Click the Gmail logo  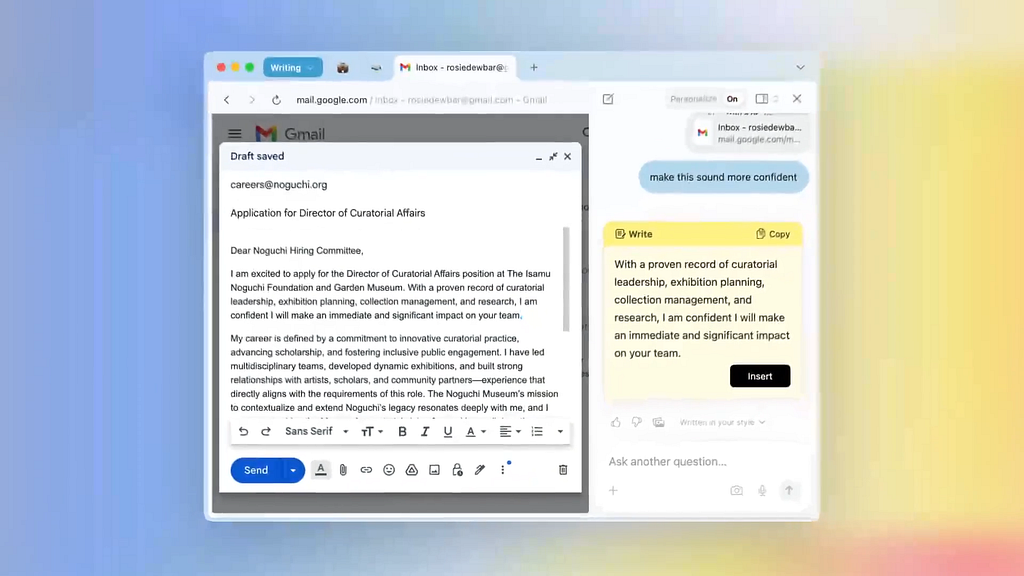(x=290, y=134)
